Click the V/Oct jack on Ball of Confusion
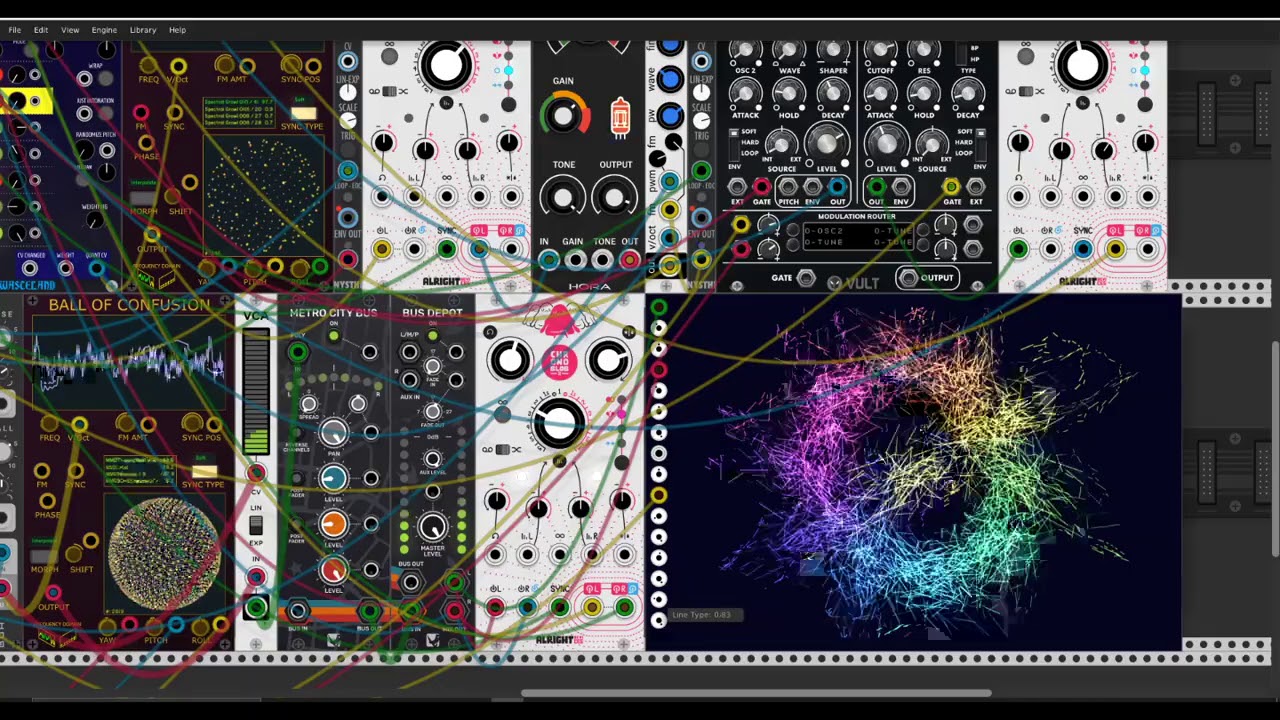The width and height of the screenshot is (1280, 720). pos(78,426)
